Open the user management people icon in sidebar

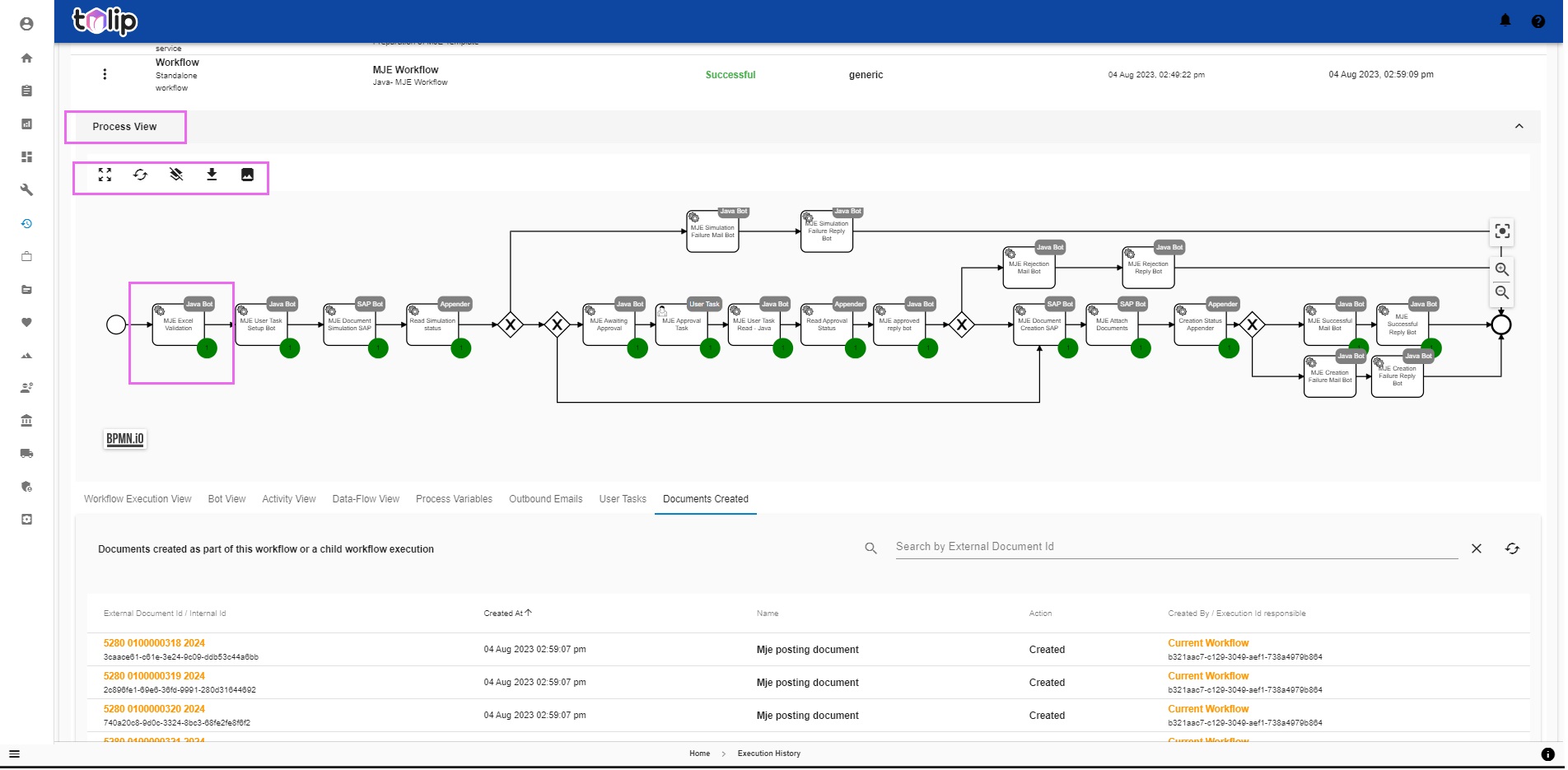tap(26, 387)
